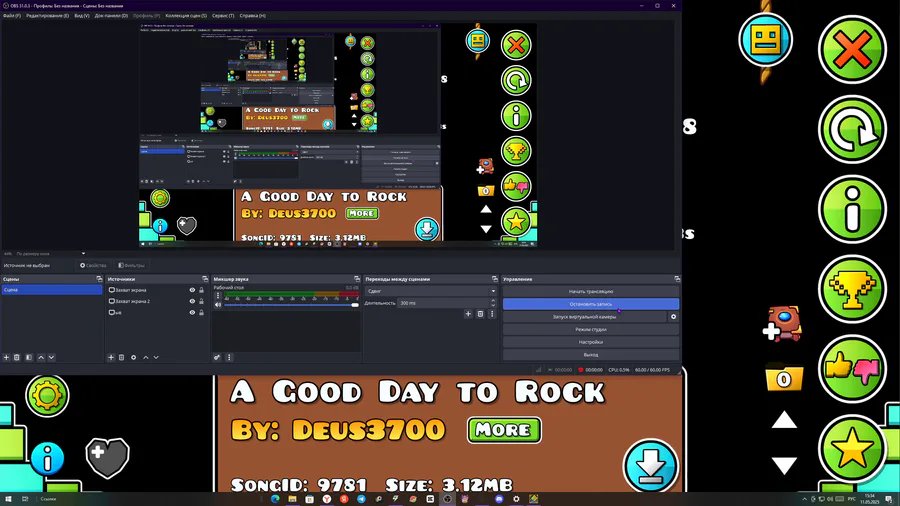Click the large green star rate icon
The image size is (900, 506).
click(852, 449)
